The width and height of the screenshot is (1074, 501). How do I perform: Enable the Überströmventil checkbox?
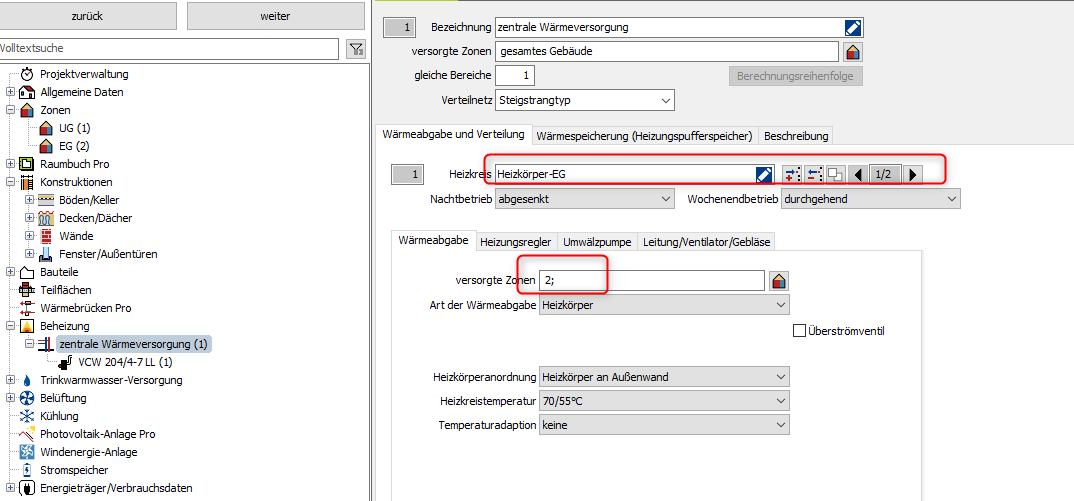[x=799, y=331]
